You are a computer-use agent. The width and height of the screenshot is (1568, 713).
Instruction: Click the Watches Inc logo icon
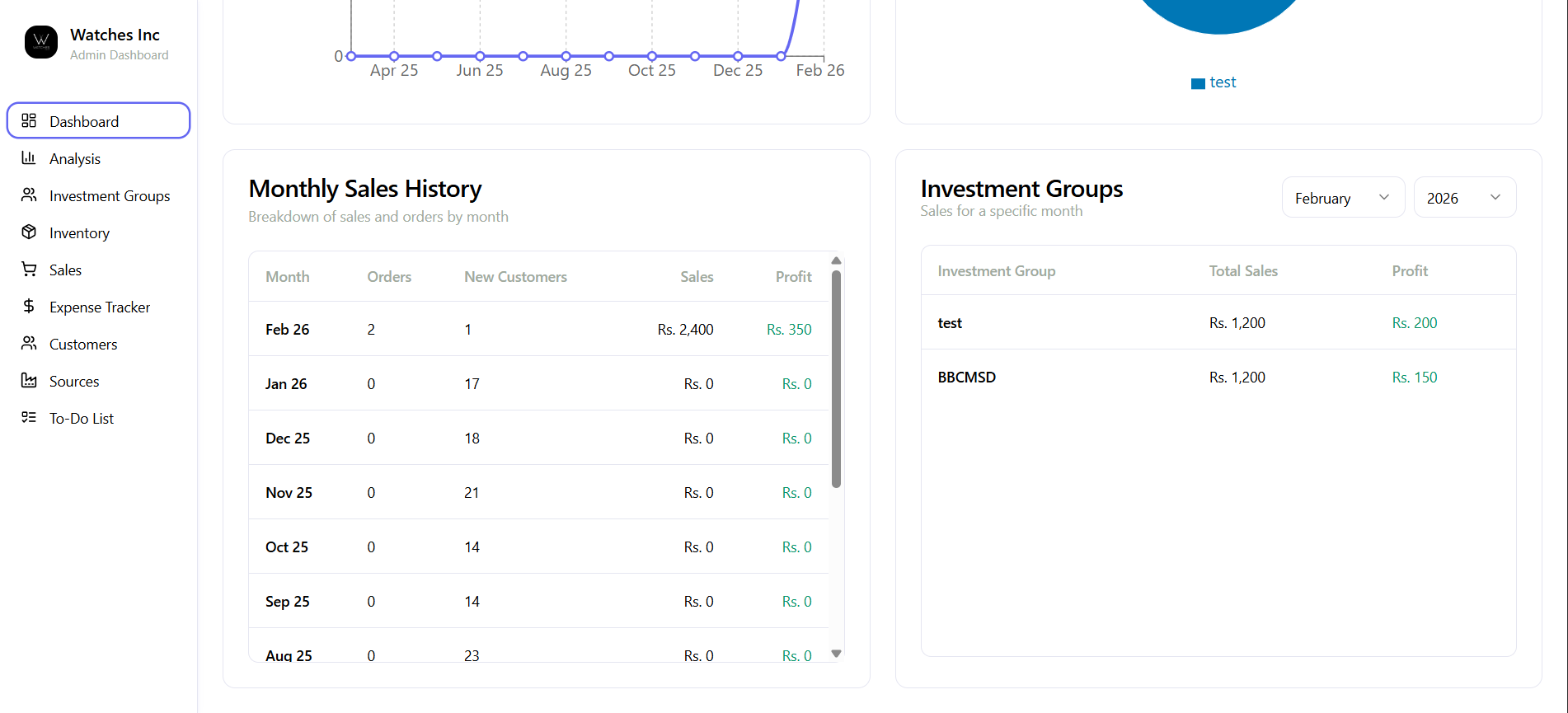click(x=41, y=42)
